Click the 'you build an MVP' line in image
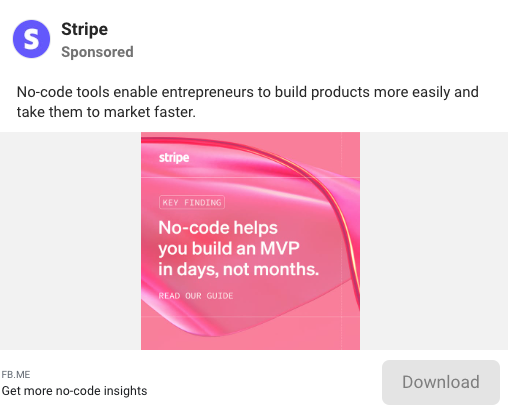Viewport: 508px width, 411px height. (229, 249)
